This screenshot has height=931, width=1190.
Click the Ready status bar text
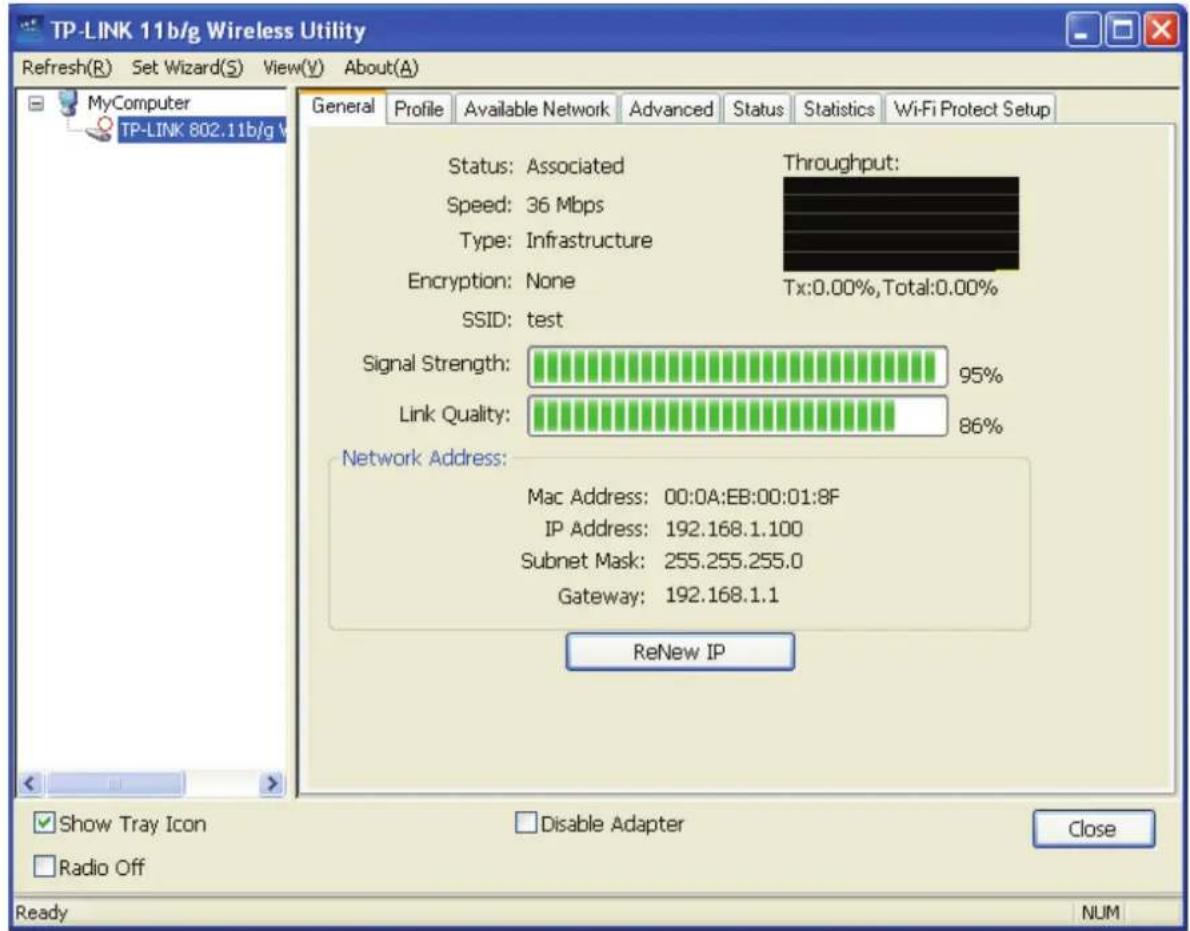pos(42,912)
